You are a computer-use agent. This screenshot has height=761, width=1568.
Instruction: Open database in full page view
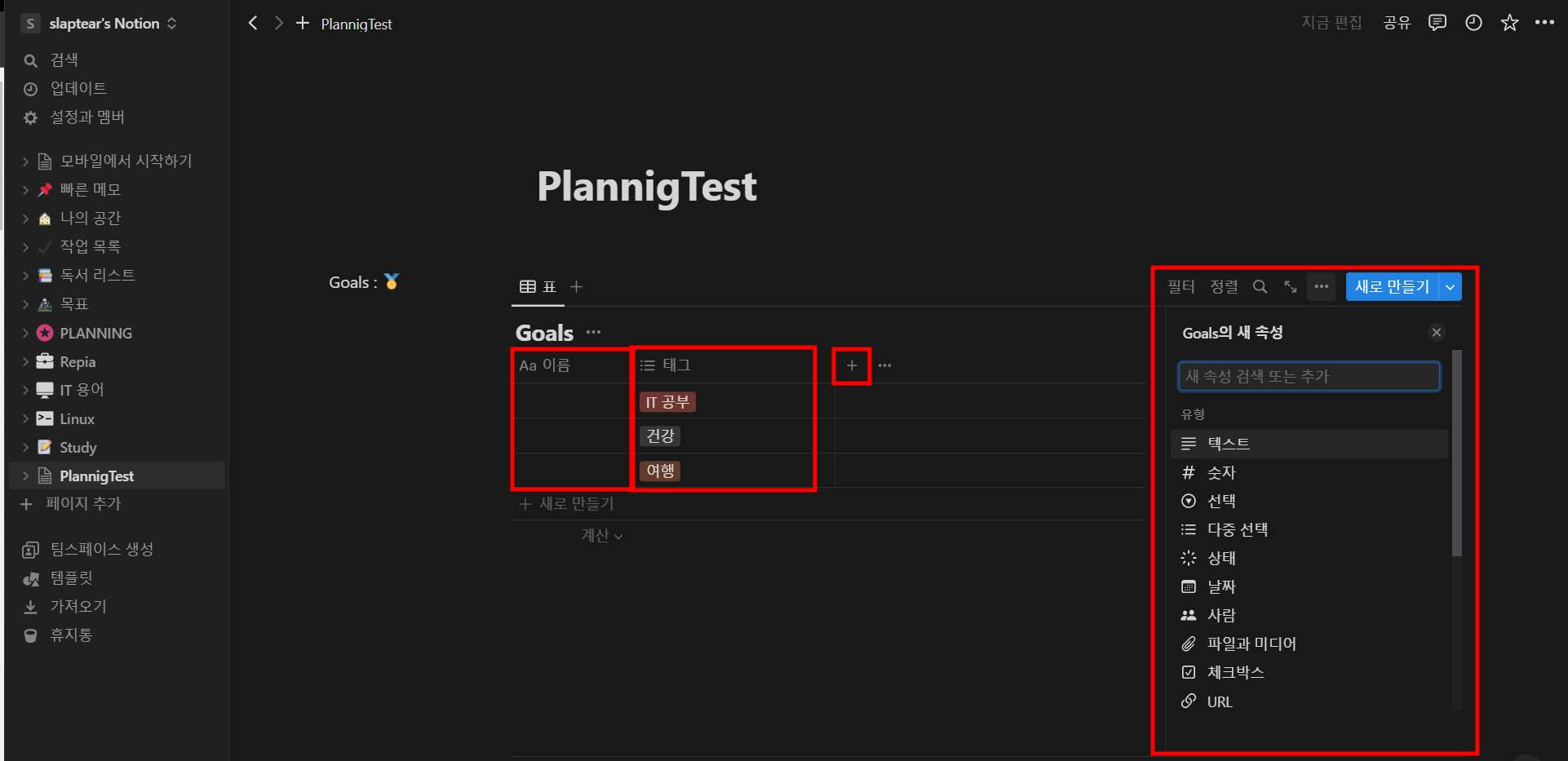[x=1290, y=287]
